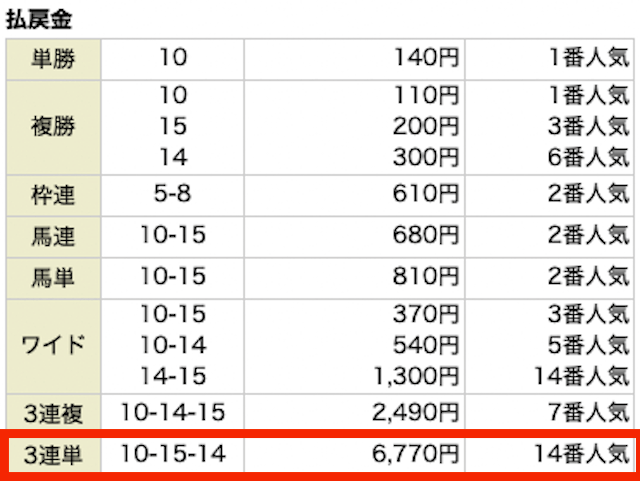The image size is (640, 481).
Task: Click the 14-15 ワイド combination
Action: coord(173,376)
